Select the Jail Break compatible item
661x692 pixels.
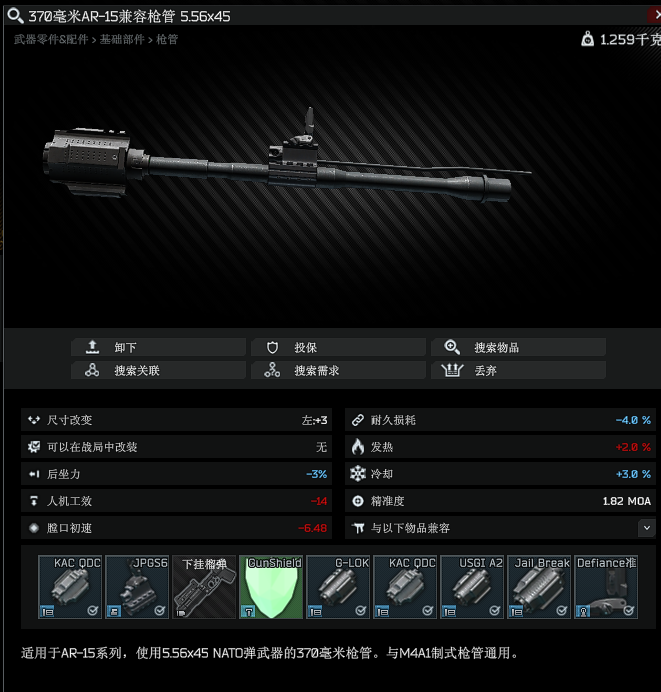click(x=539, y=587)
